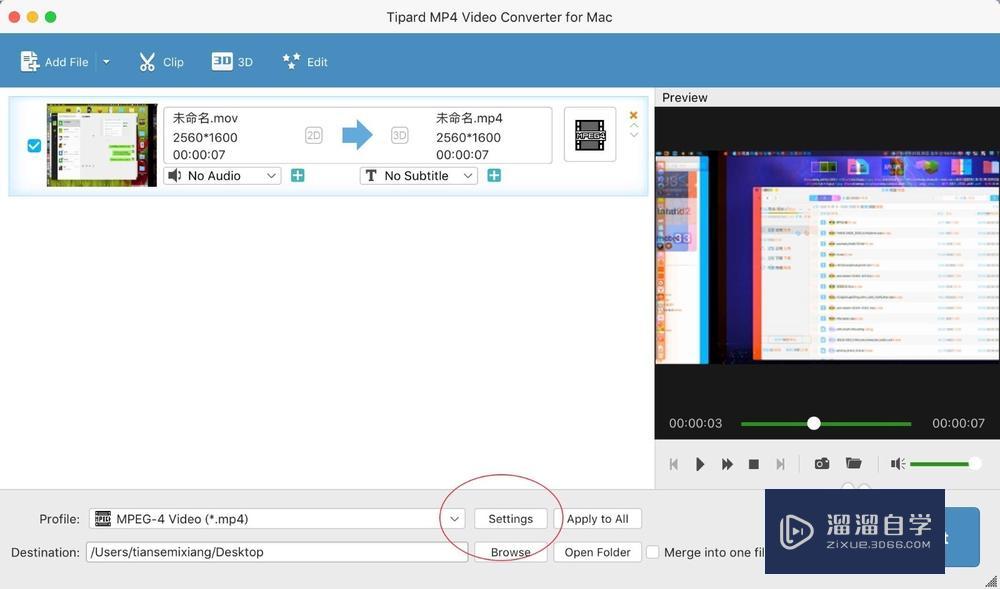Click the Browse button

510,552
